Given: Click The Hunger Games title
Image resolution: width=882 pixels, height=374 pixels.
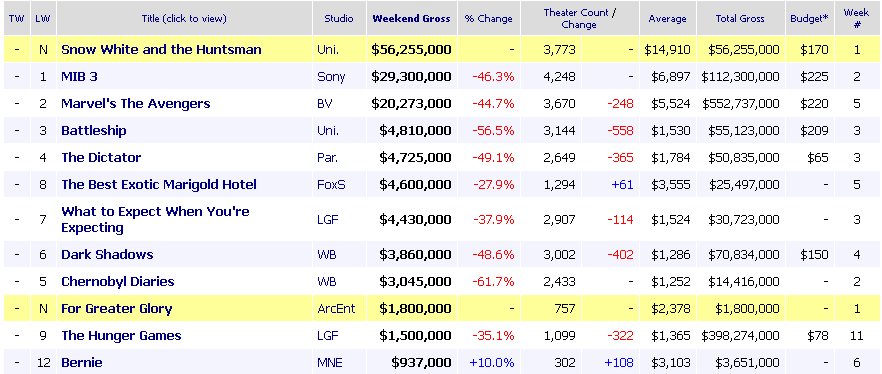Looking at the screenshot, I should [121, 336].
